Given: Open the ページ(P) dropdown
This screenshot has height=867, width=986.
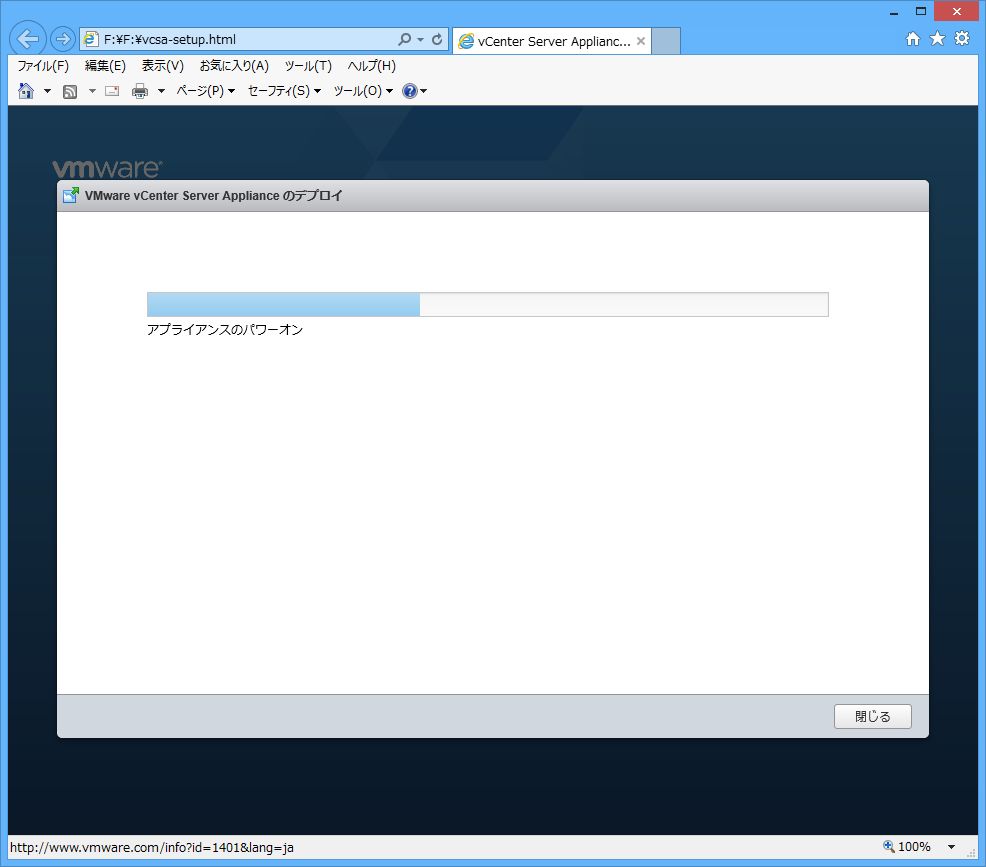Looking at the screenshot, I should [205, 91].
